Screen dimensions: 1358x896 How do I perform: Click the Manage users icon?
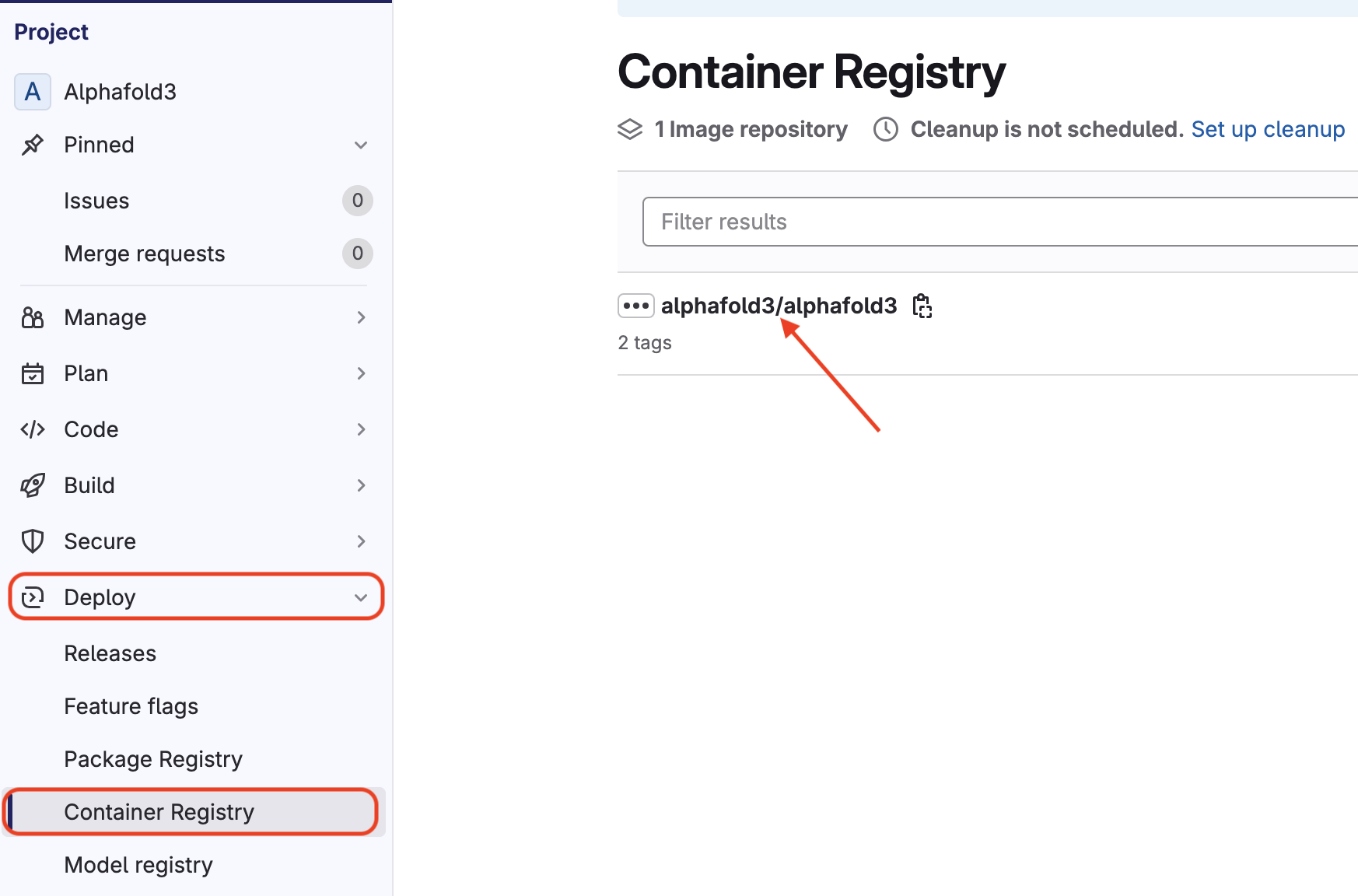tap(33, 317)
